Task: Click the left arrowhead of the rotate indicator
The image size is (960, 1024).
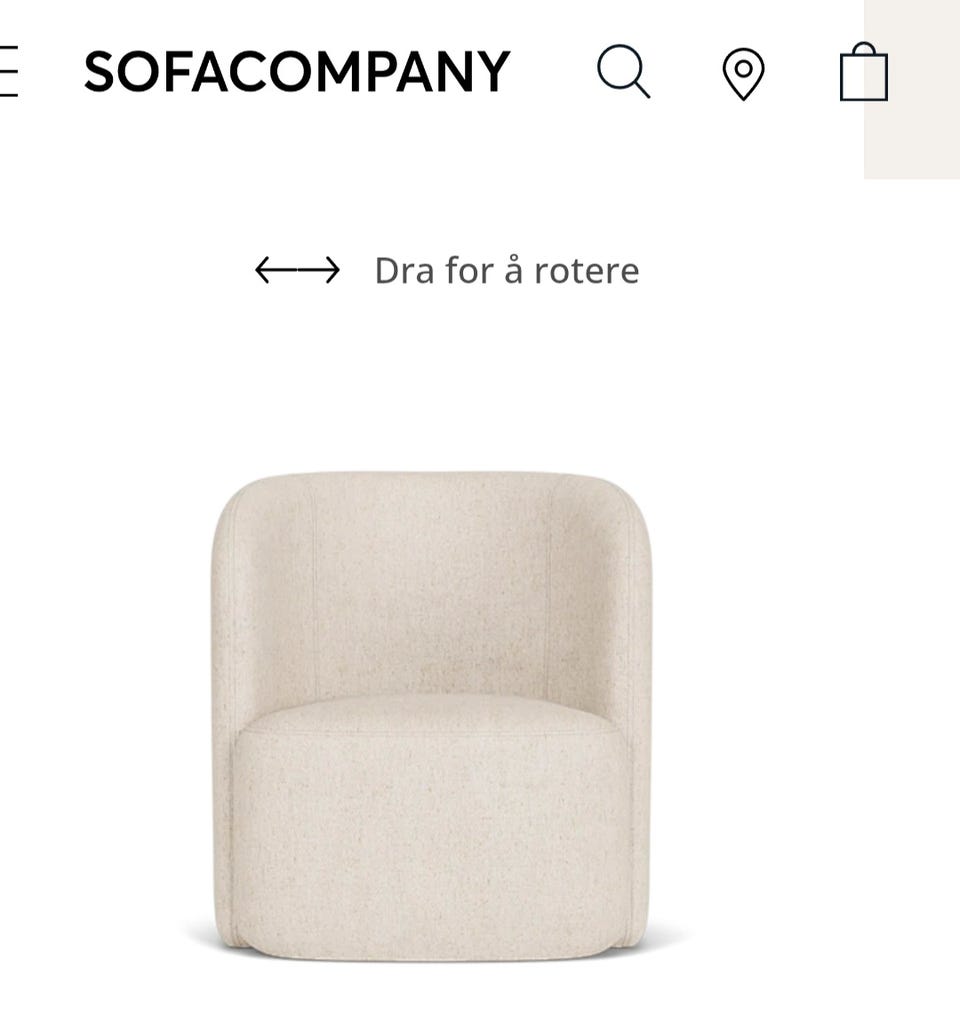Action: 263,270
